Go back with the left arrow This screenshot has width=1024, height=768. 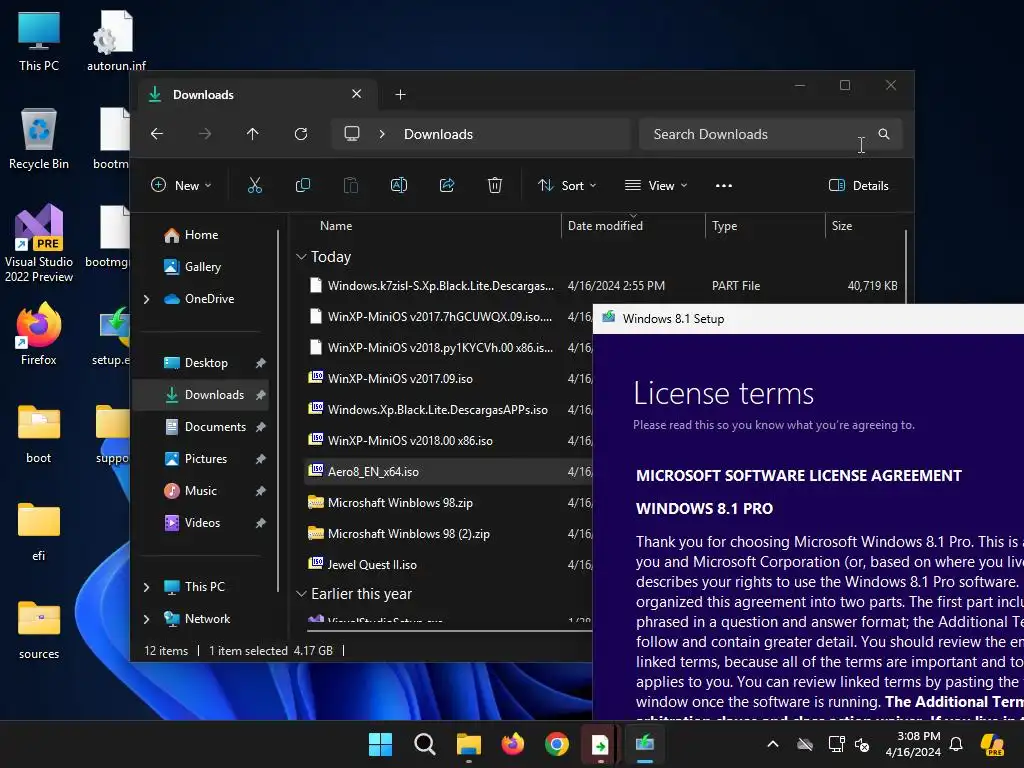(157, 134)
